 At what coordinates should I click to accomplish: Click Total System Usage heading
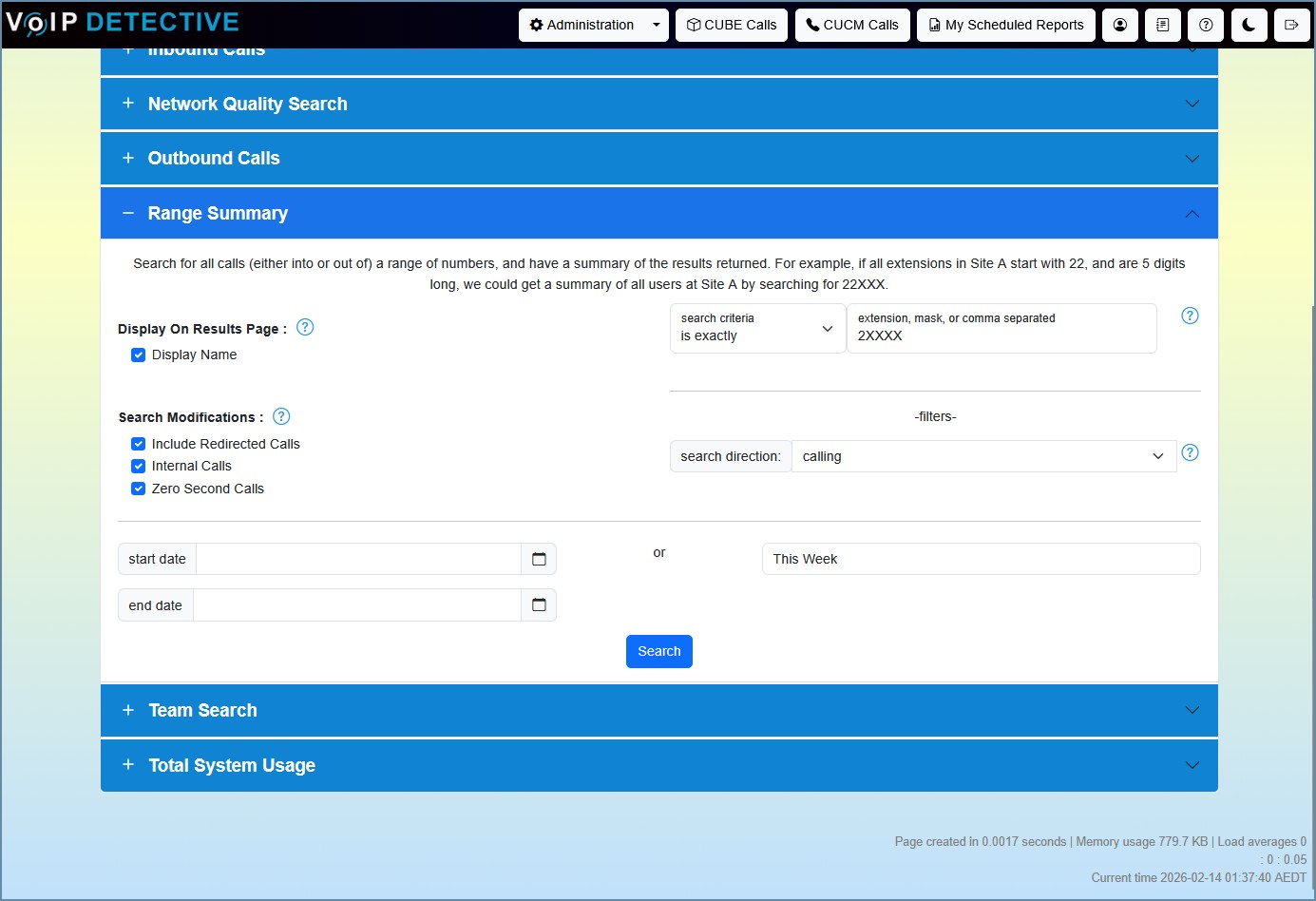click(x=232, y=765)
